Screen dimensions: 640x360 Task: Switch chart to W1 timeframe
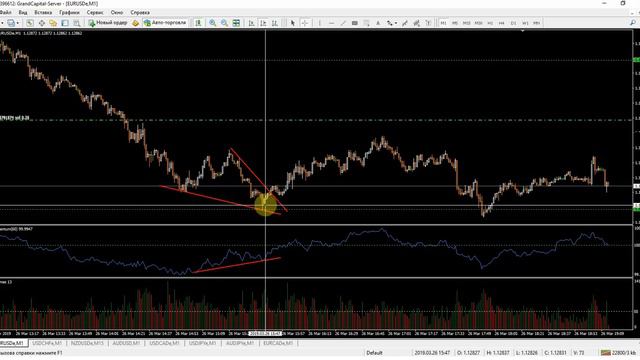point(525,23)
